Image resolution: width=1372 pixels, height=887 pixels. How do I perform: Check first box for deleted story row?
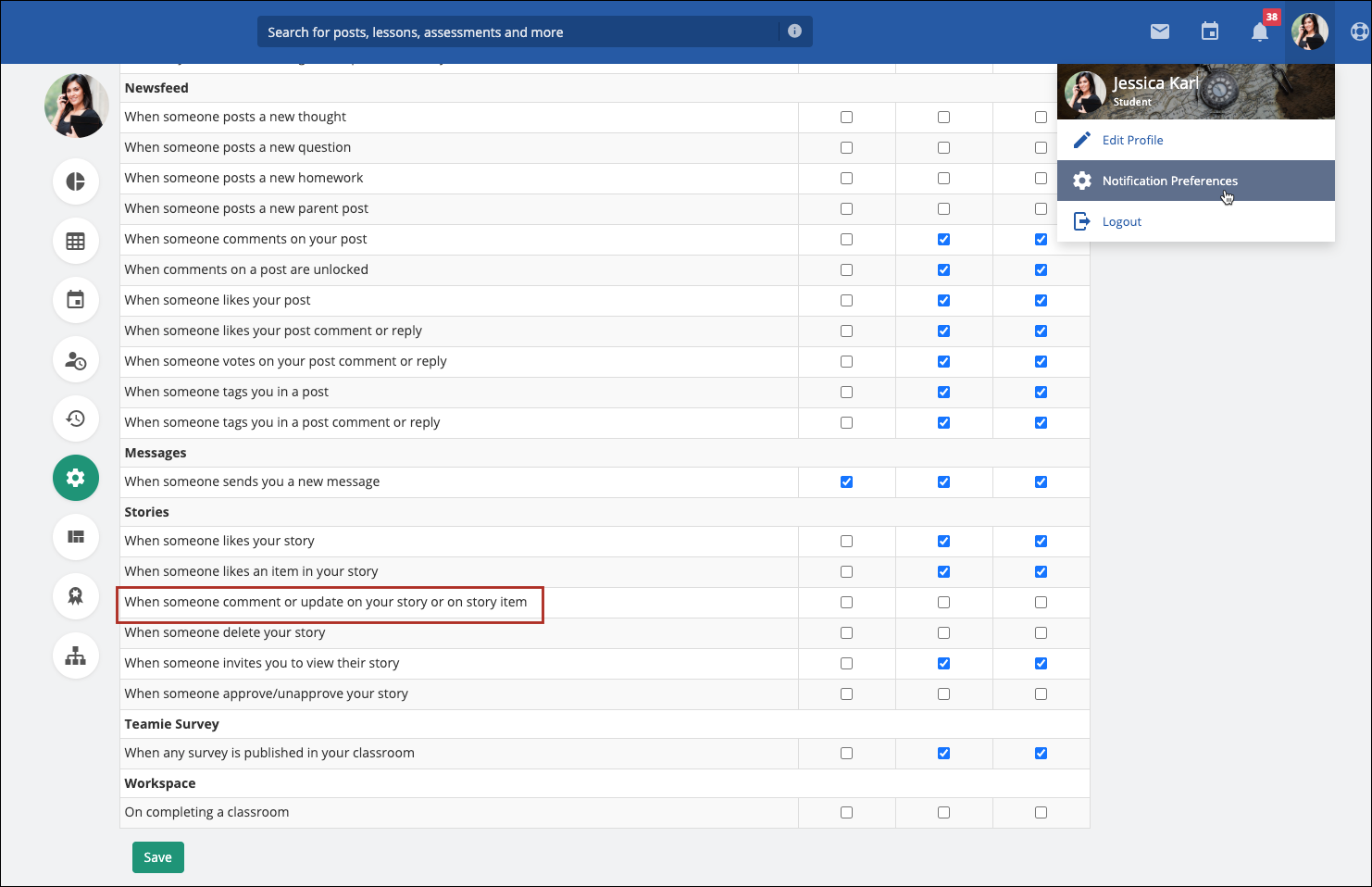(x=846, y=633)
